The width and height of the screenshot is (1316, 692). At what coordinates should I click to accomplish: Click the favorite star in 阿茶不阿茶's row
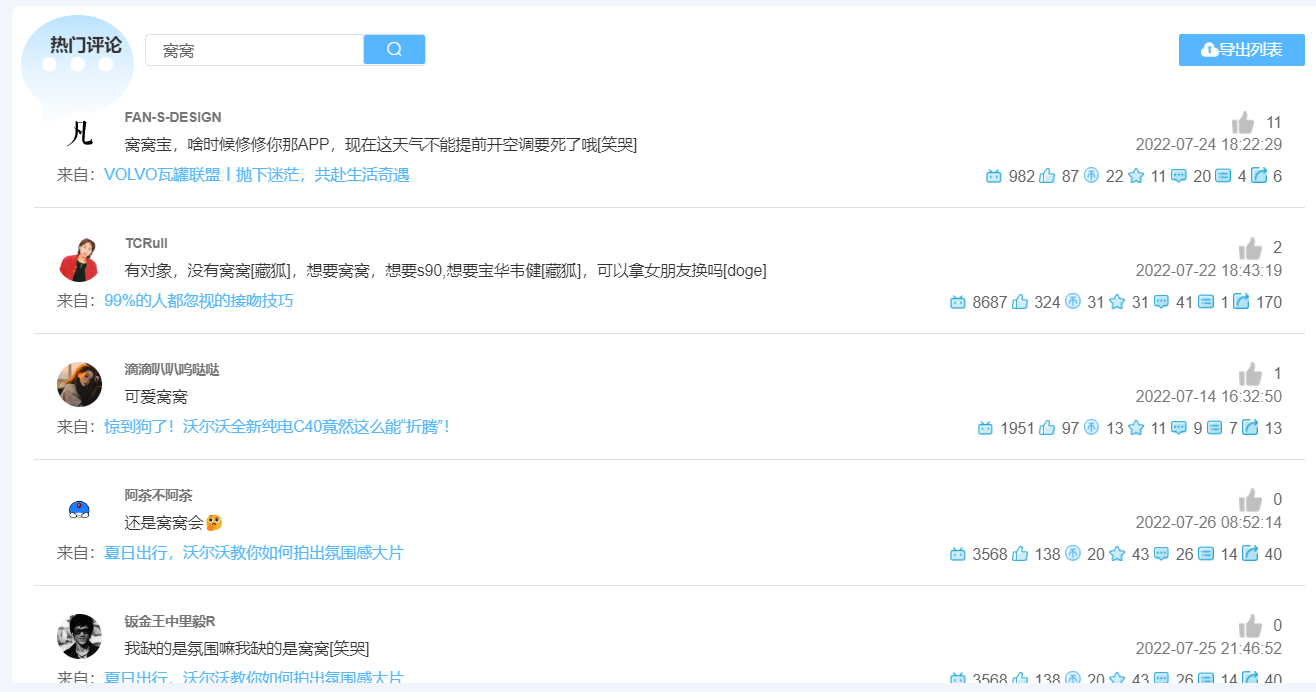coord(1117,554)
